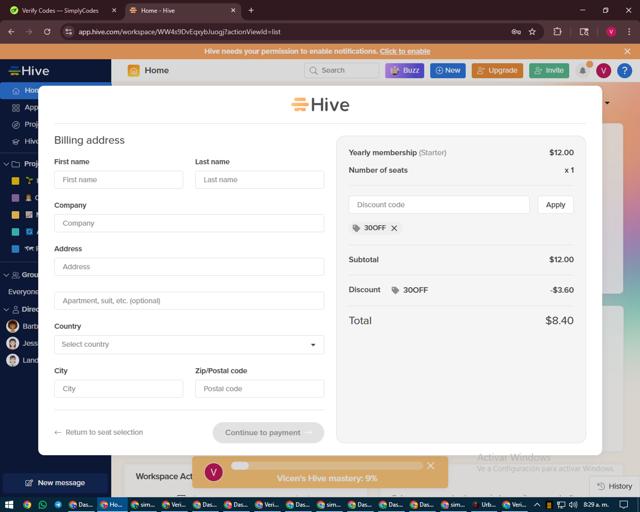Click the City input field
640x512 pixels.
pyautogui.click(x=118, y=389)
